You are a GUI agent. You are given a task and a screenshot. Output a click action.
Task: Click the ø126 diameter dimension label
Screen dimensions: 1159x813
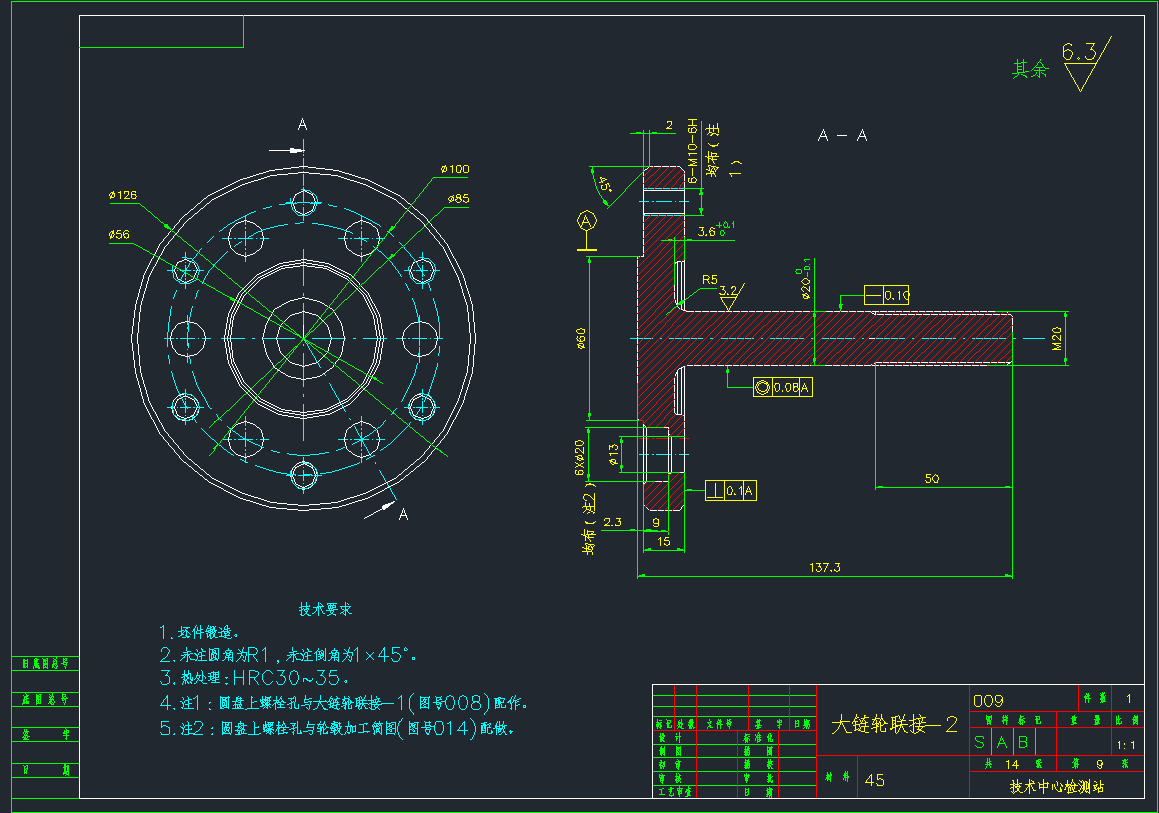click(123, 195)
